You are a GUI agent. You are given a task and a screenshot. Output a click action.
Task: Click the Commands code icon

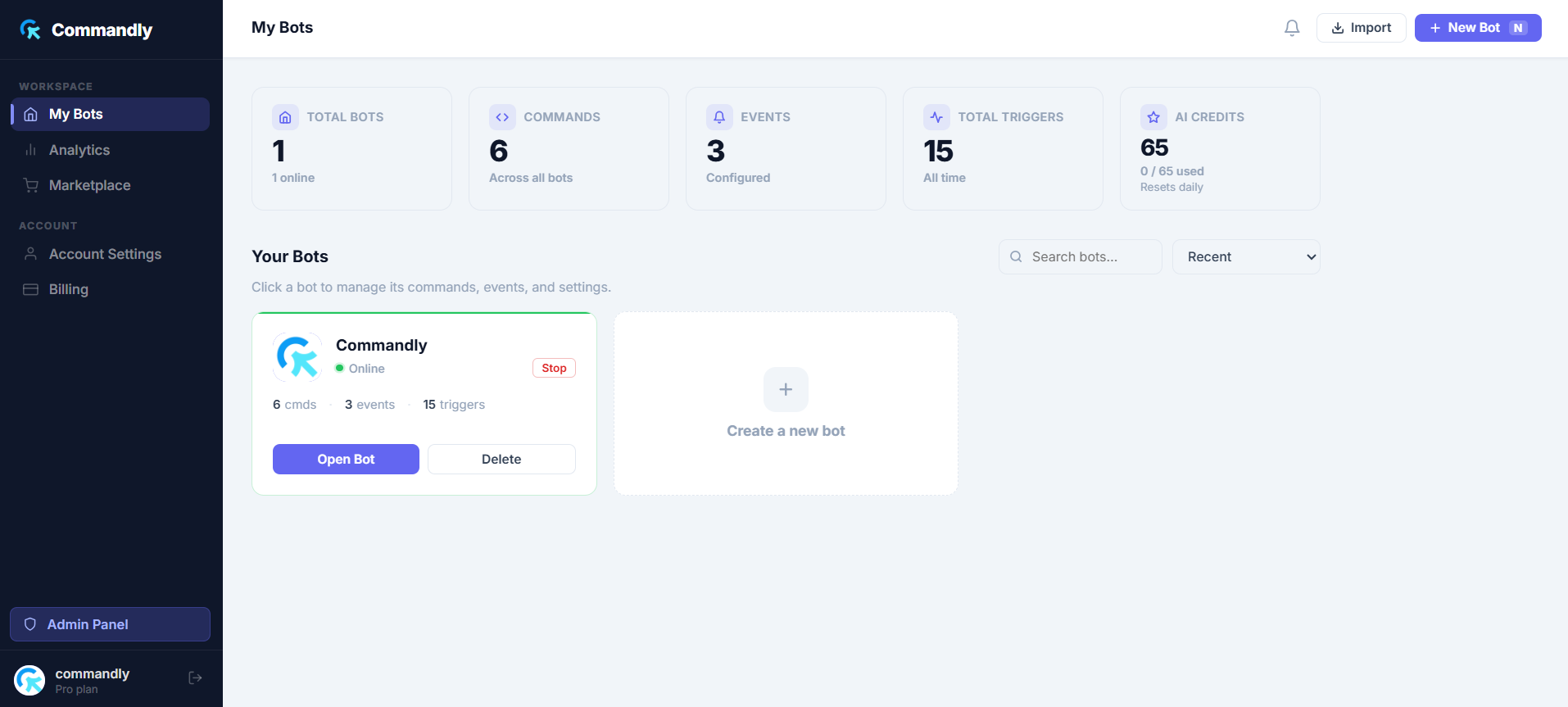coord(502,117)
